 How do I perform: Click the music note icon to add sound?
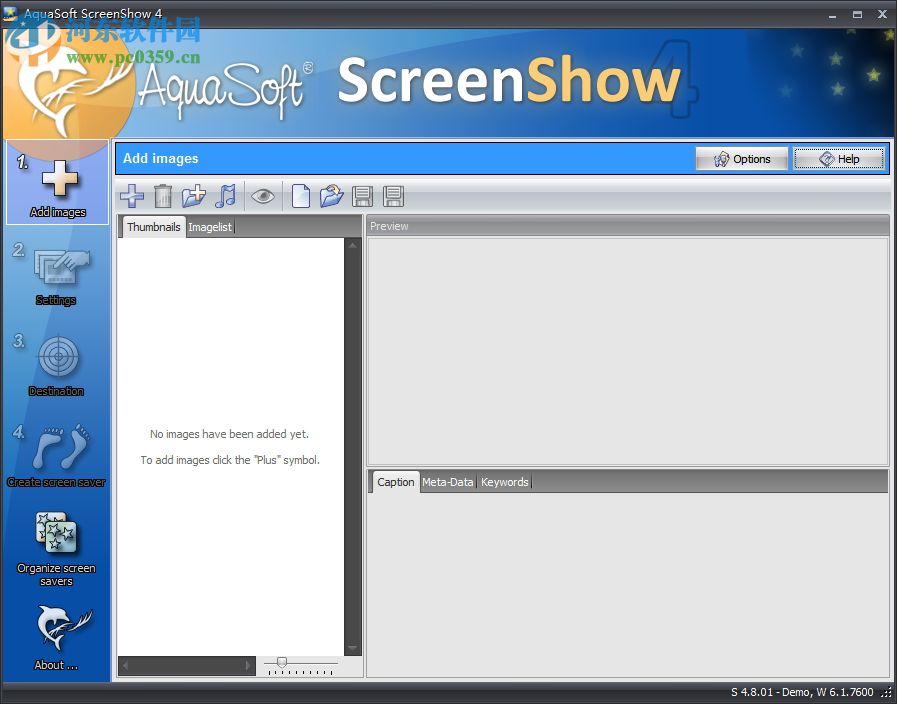pos(225,196)
